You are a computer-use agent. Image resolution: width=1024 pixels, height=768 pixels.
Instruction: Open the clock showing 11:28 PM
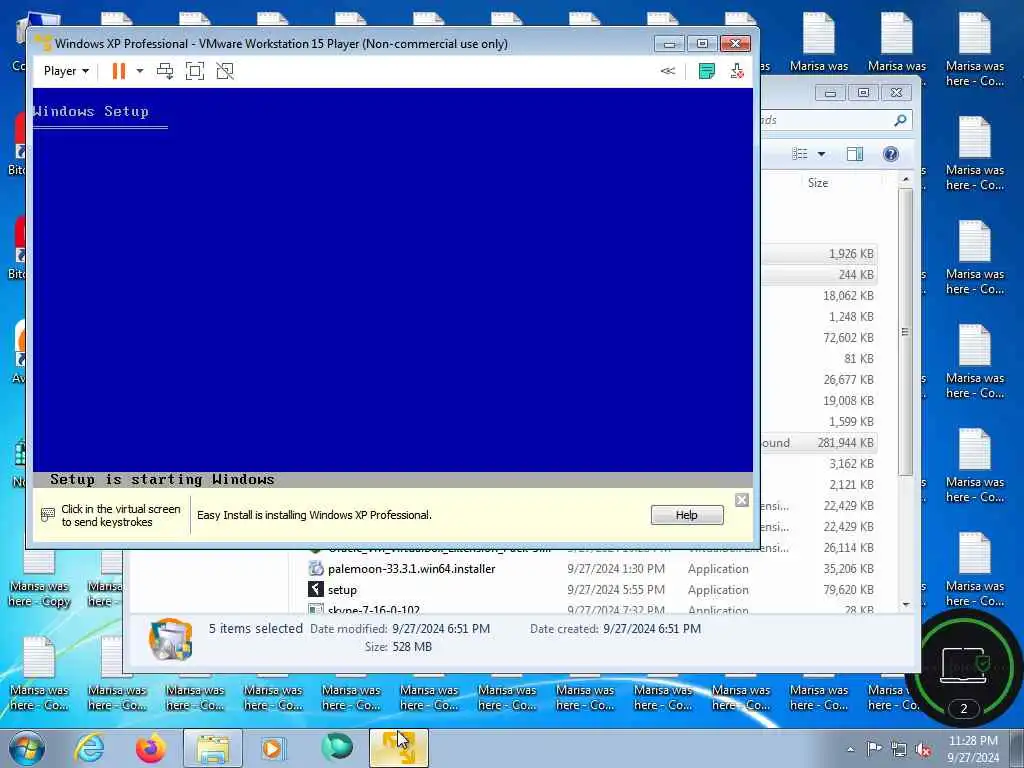coord(973,749)
